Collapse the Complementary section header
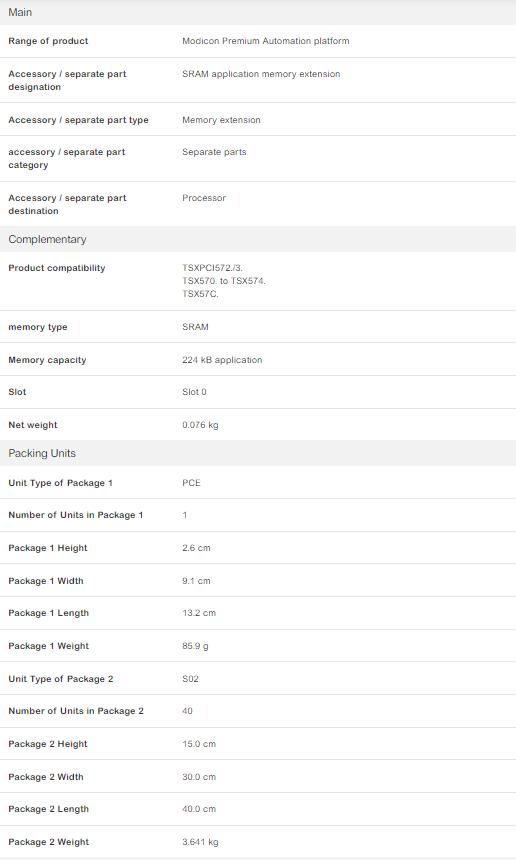The width and height of the screenshot is (516, 860). tap(258, 239)
